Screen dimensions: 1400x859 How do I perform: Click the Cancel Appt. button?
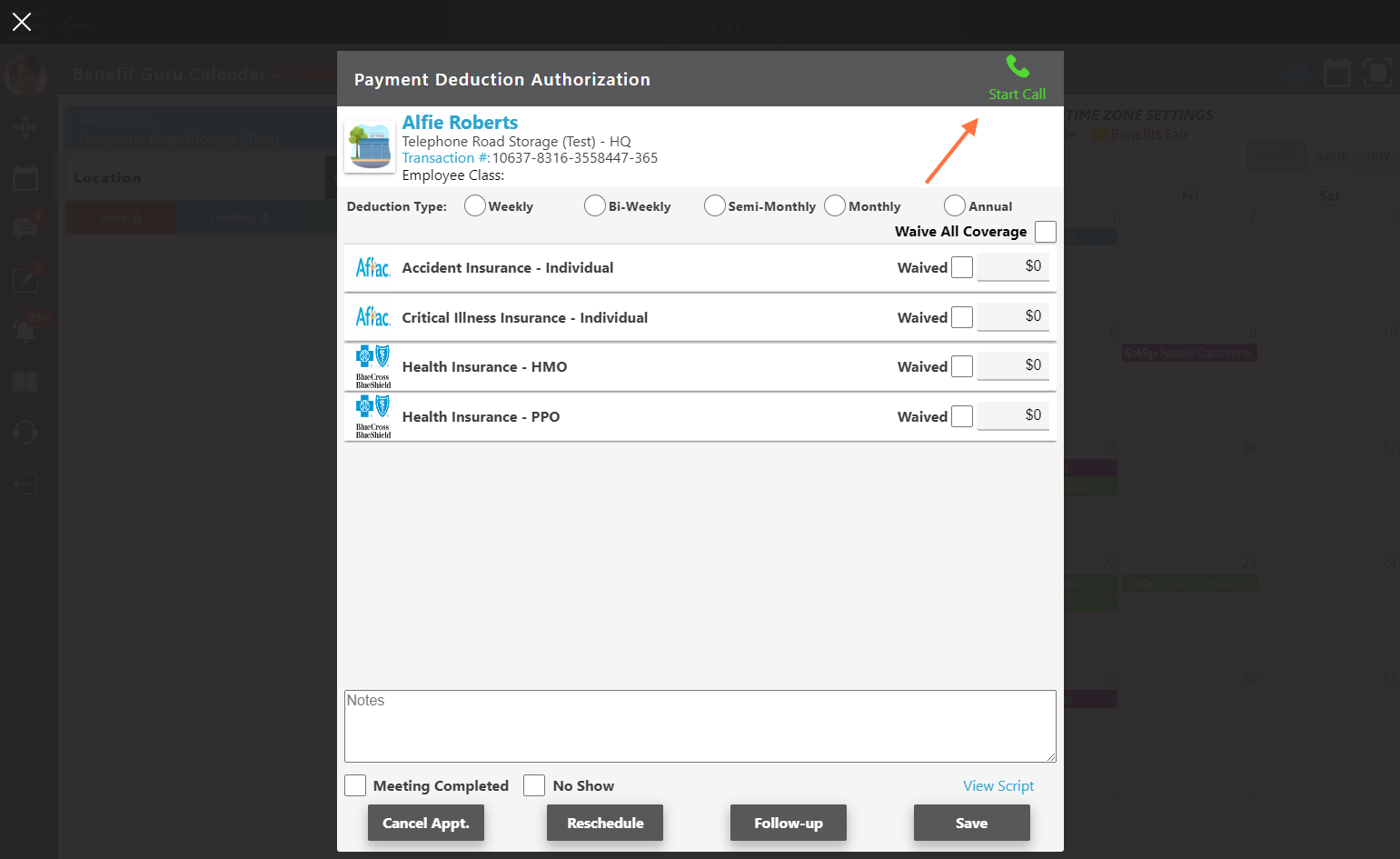[426, 823]
